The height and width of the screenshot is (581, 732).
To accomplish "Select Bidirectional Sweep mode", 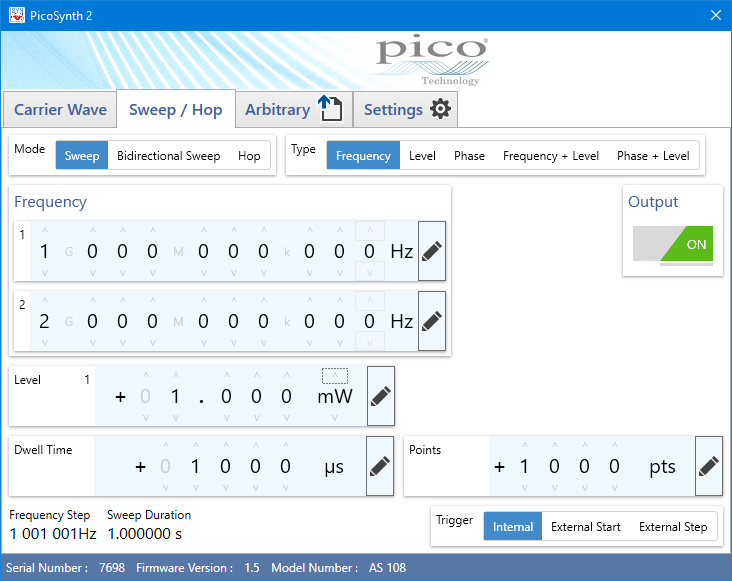I will tap(168, 156).
